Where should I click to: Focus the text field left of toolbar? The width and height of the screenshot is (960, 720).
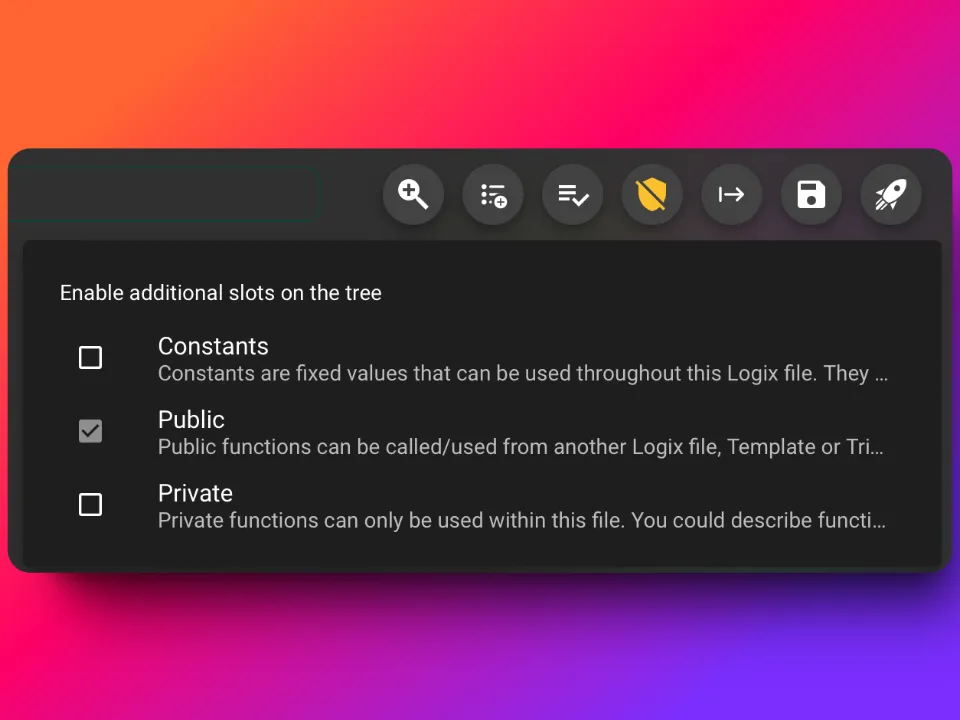[x=164, y=195]
